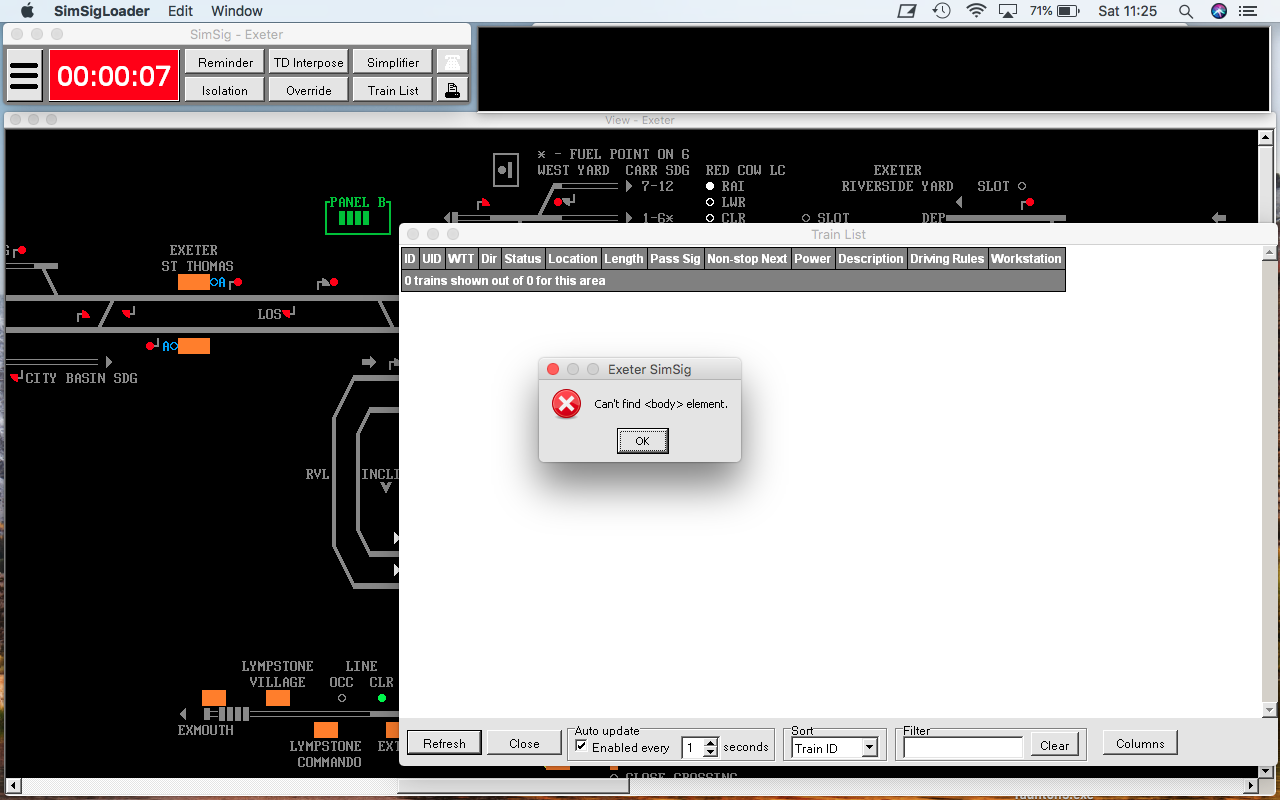Click the green line CLR indicator

click(x=382, y=698)
